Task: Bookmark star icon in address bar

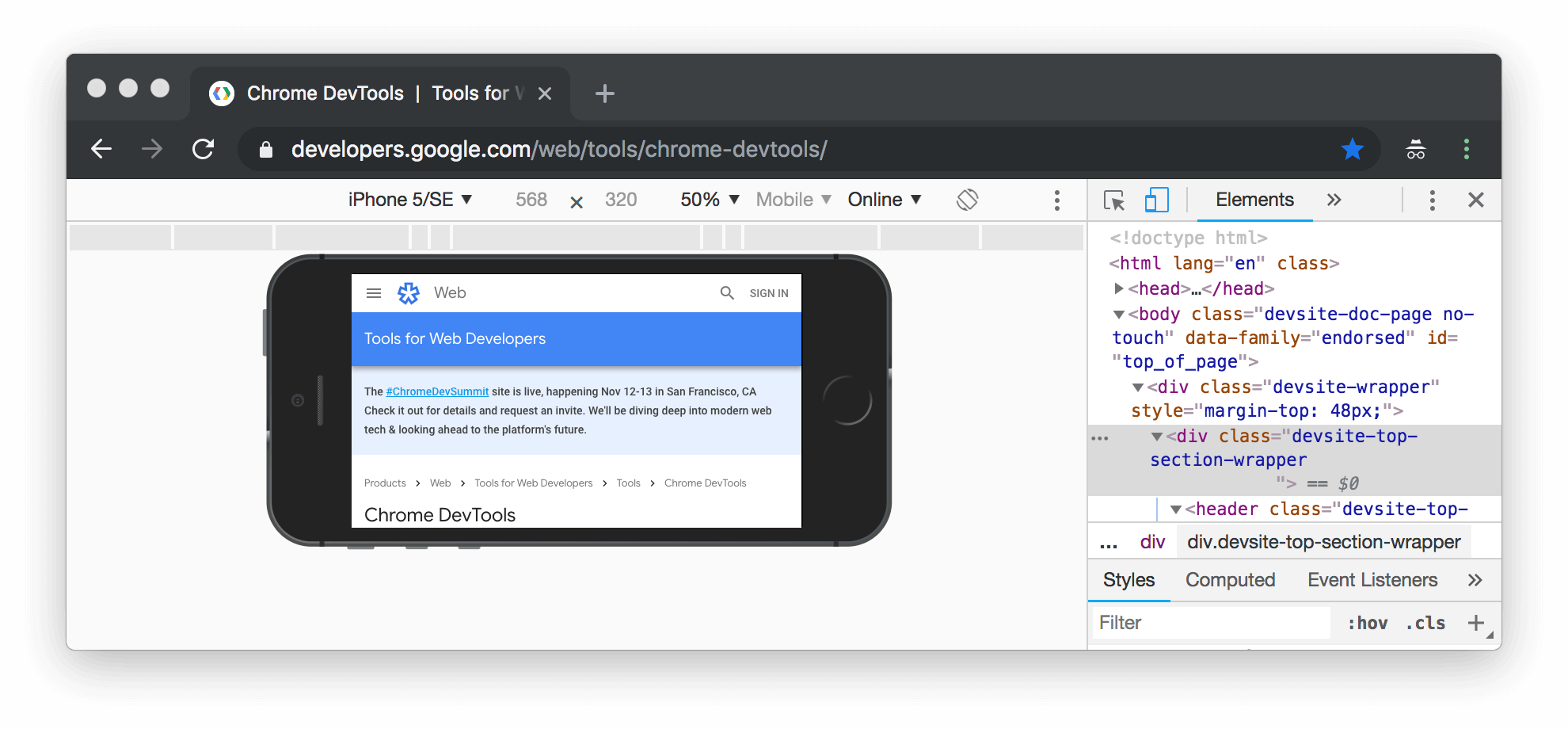Action: pos(1352,149)
